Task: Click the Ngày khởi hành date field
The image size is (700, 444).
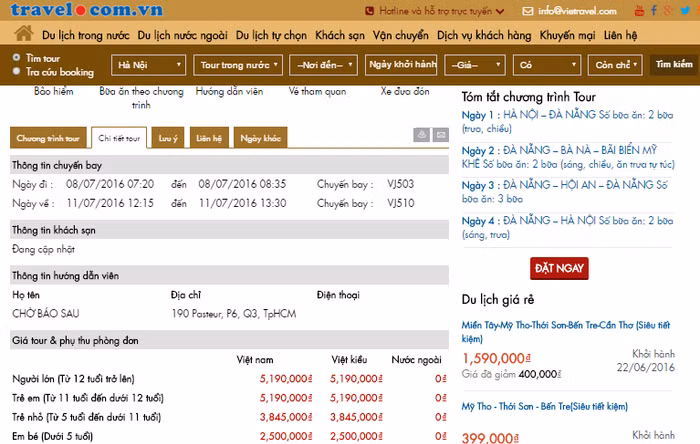Action: 401,65
